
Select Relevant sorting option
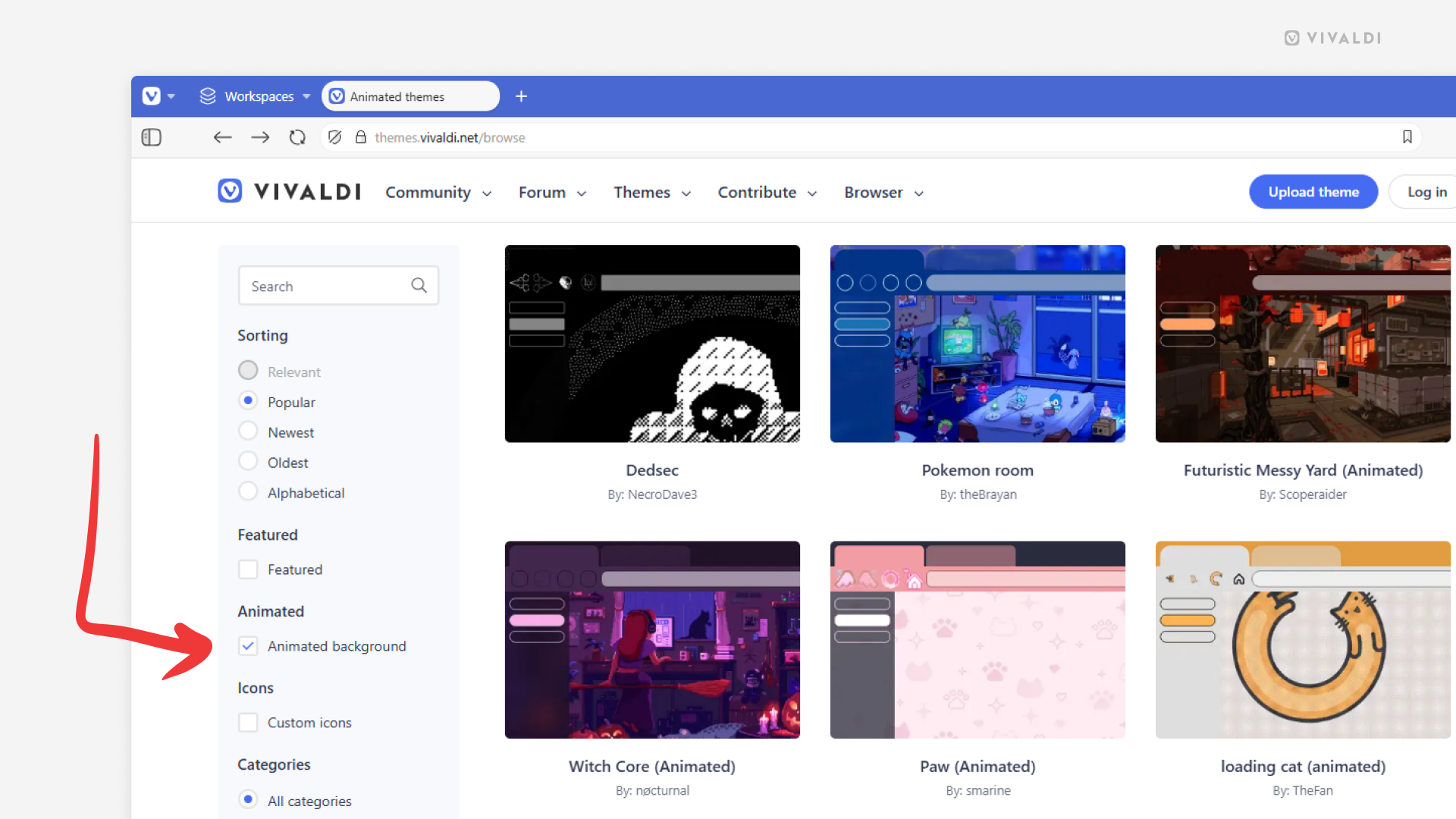[x=248, y=370]
